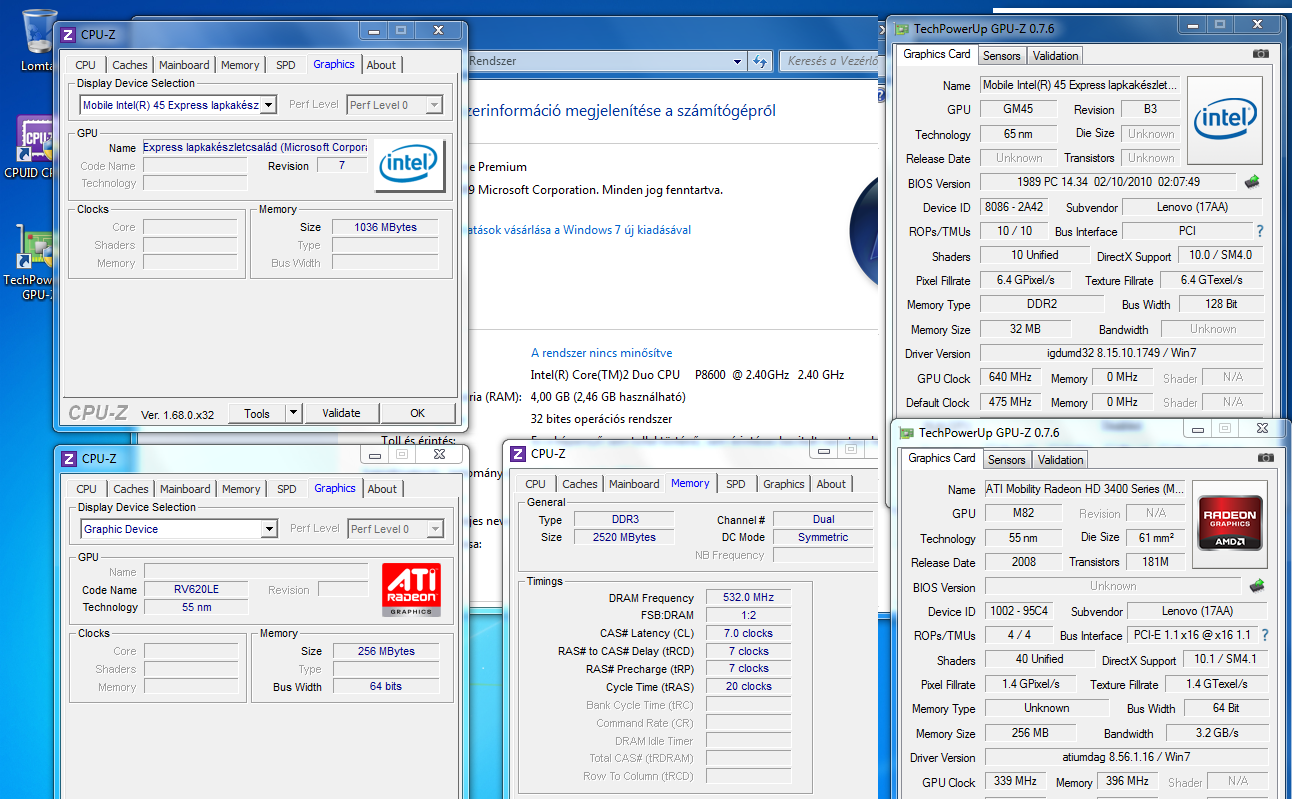Open the About tab in Intel CPU-Z window
Image resolution: width=1292 pixels, height=799 pixels.
[381, 65]
